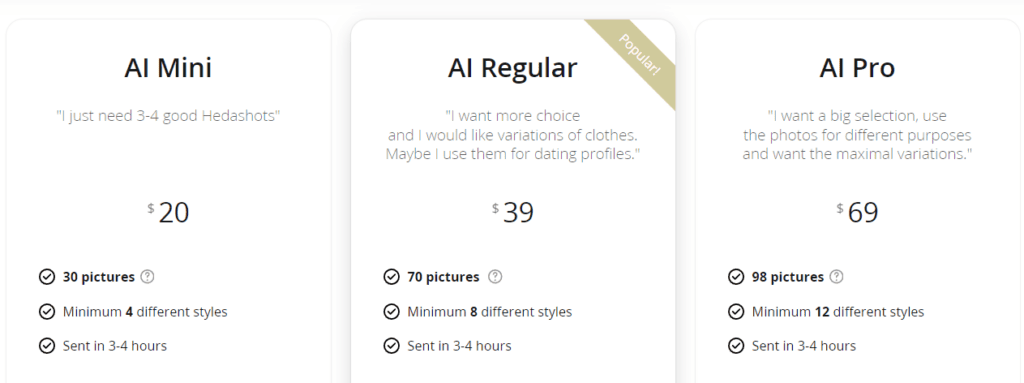Screen dimensions: 1024x383
Task: Click the $39 price on AI Regular
Action: tap(513, 212)
